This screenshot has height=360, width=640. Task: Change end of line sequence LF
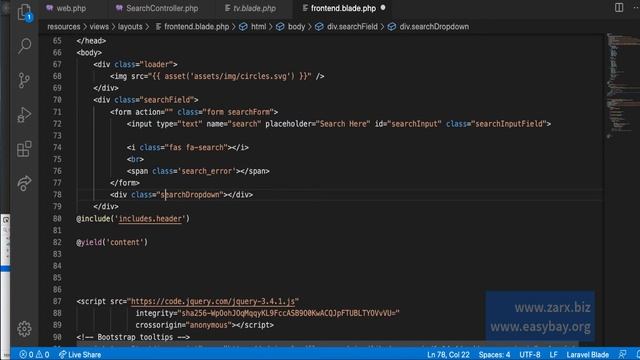pos(553,354)
